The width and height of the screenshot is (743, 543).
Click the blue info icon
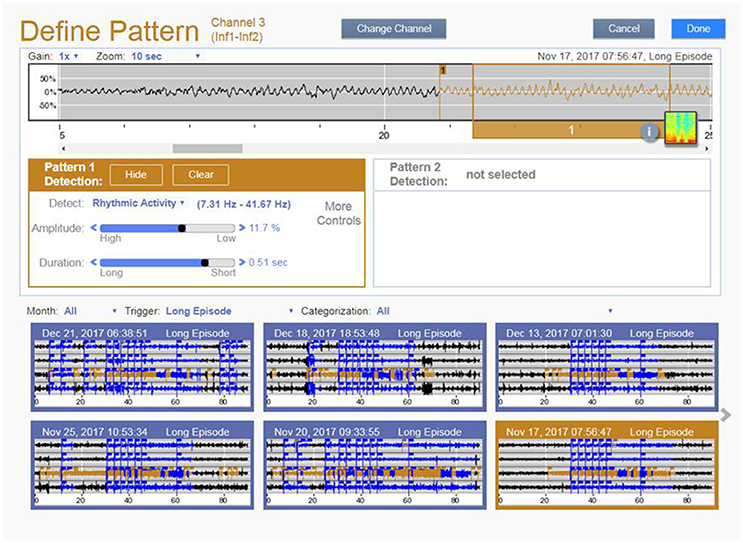pyautogui.click(x=649, y=132)
